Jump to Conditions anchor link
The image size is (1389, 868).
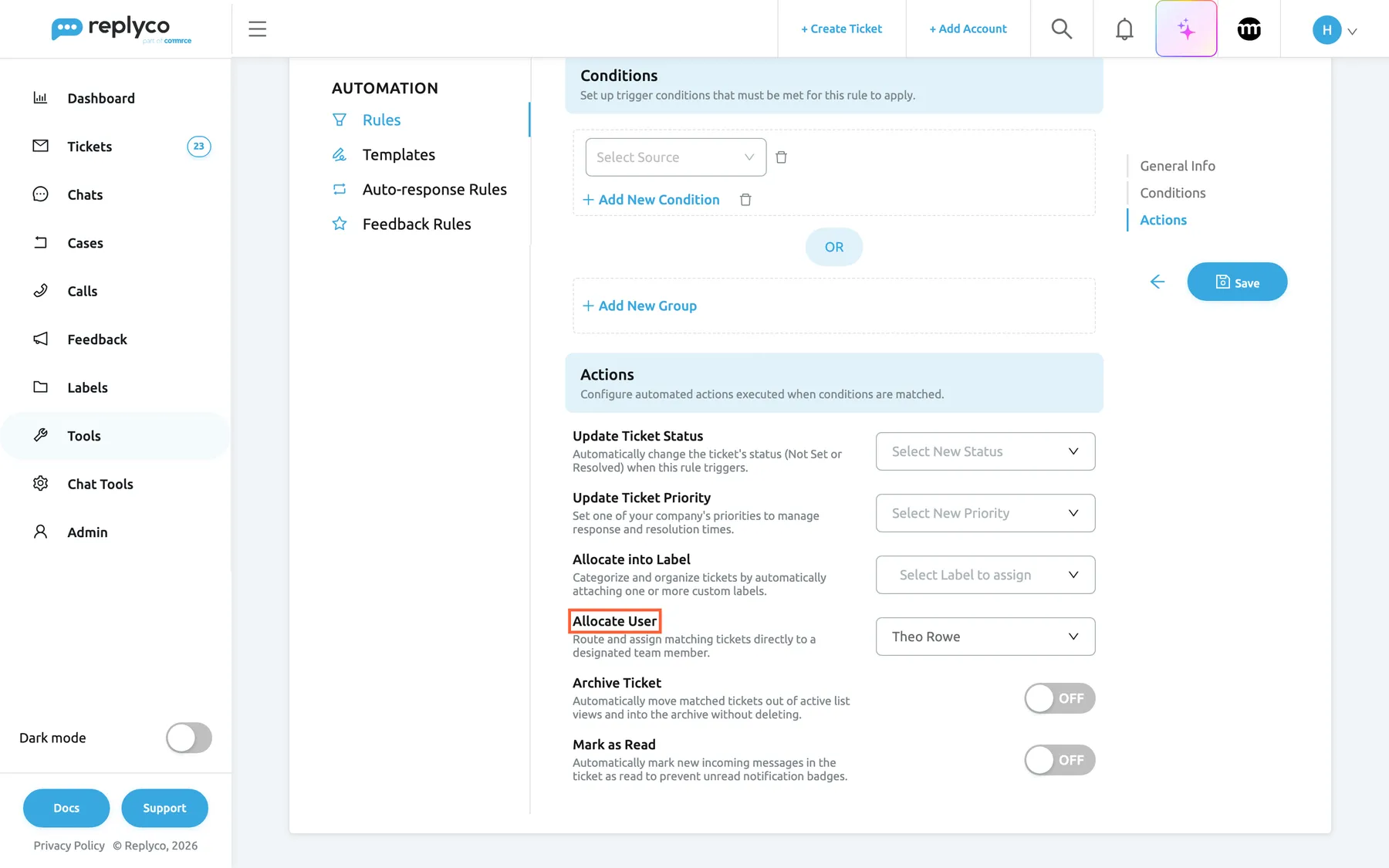(1172, 193)
